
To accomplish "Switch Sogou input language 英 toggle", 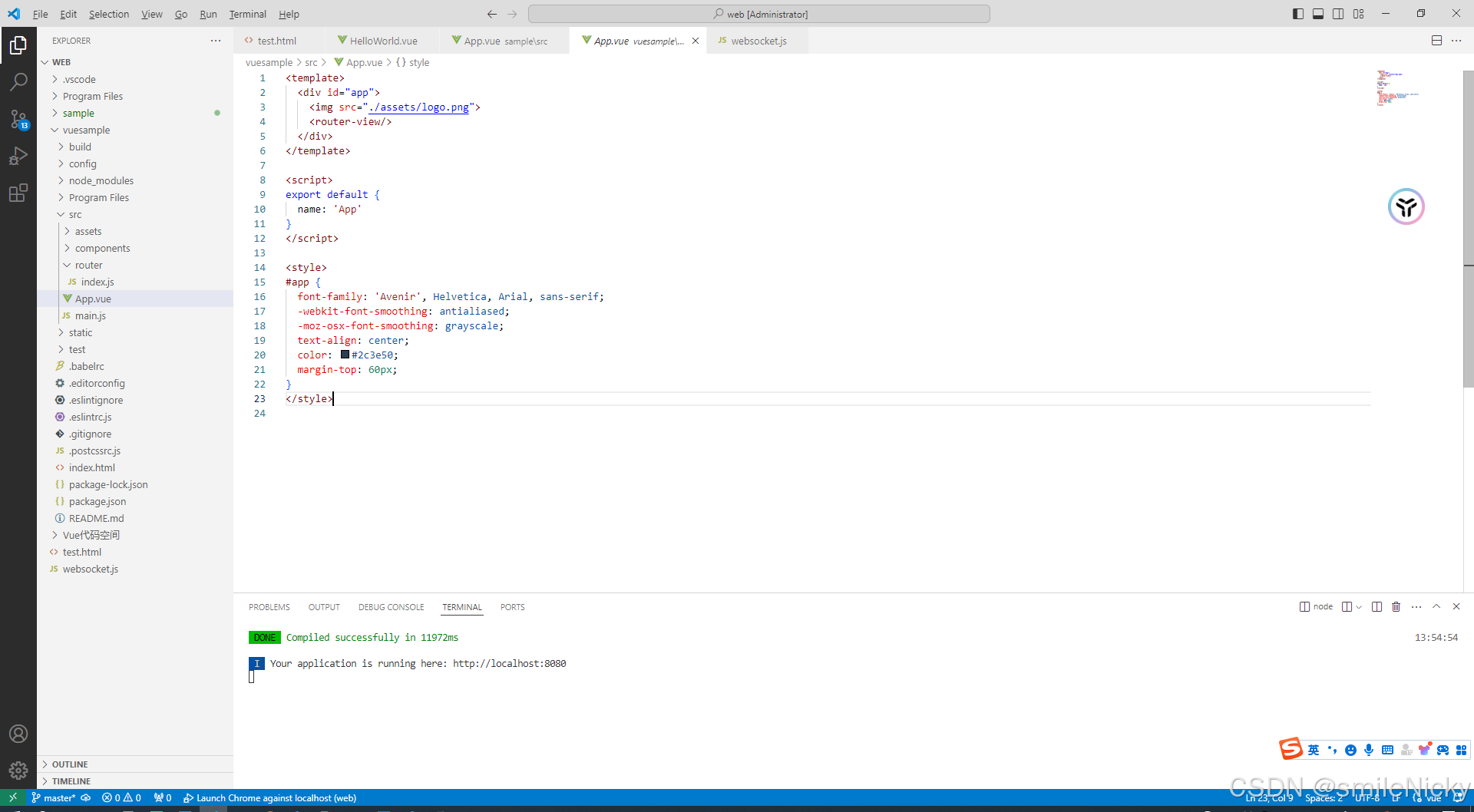I will [1314, 750].
